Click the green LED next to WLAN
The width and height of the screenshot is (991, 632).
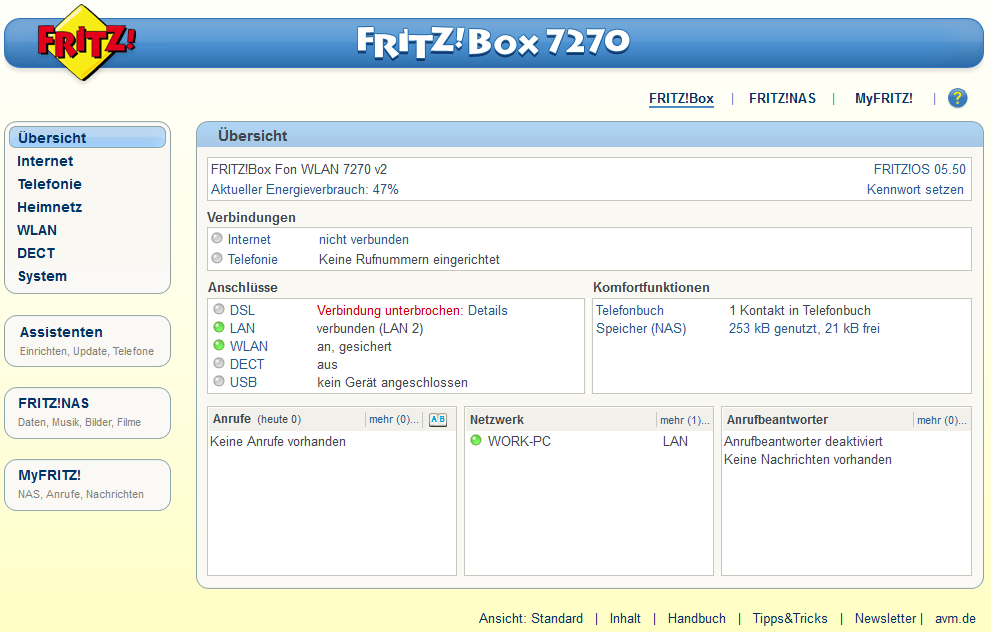coord(219,345)
